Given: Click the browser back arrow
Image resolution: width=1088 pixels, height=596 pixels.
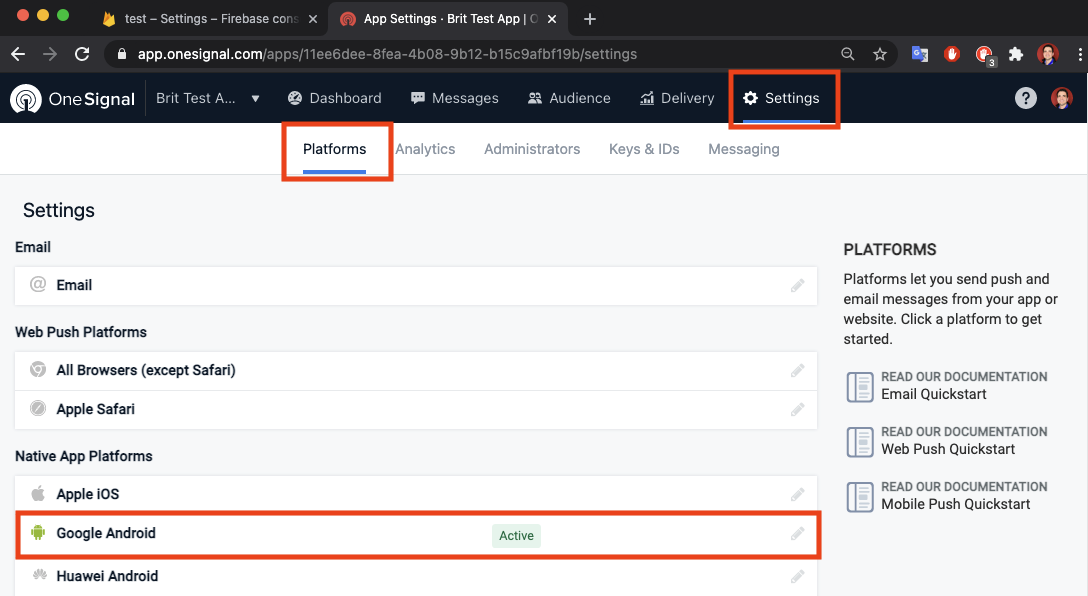Looking at the screenshot, I should (19, 54).
